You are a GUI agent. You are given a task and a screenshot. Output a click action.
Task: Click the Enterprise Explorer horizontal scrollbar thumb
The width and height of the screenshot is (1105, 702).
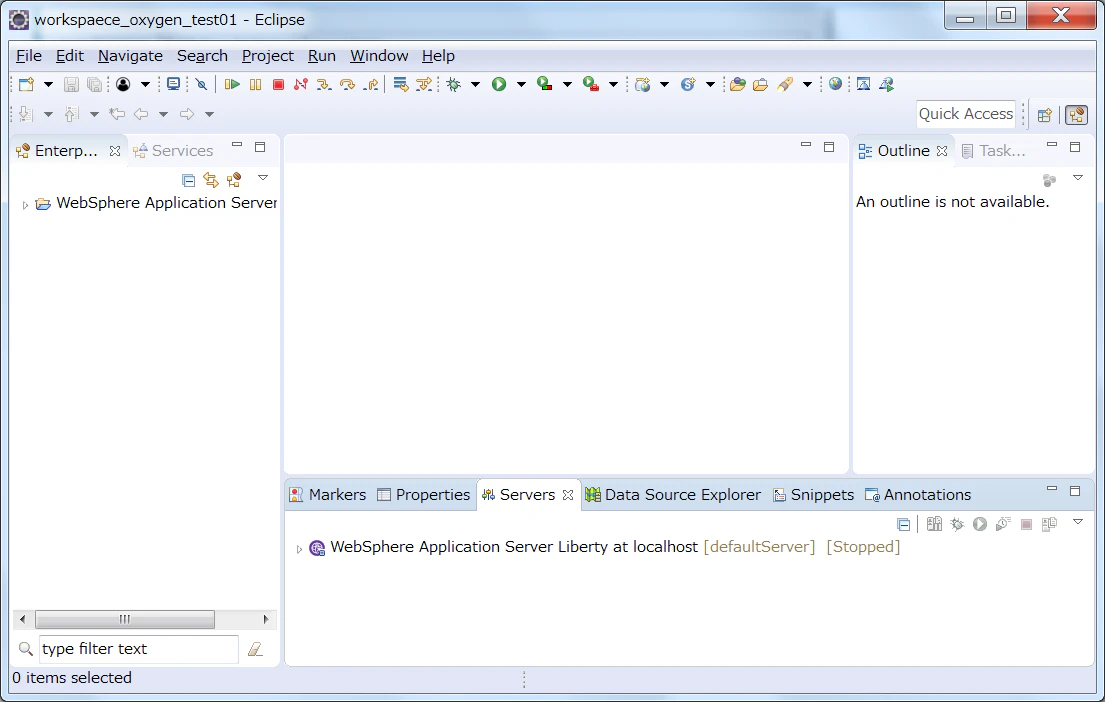point(125,620)
